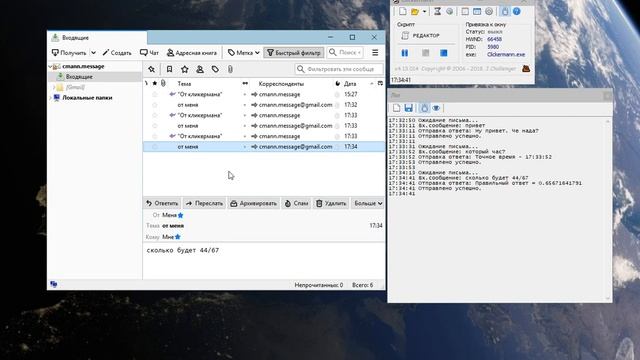The height and width of the screenshot is (360, 640).
Task: Click the star next to recipient Мне
Action: [x=178, y=237]
